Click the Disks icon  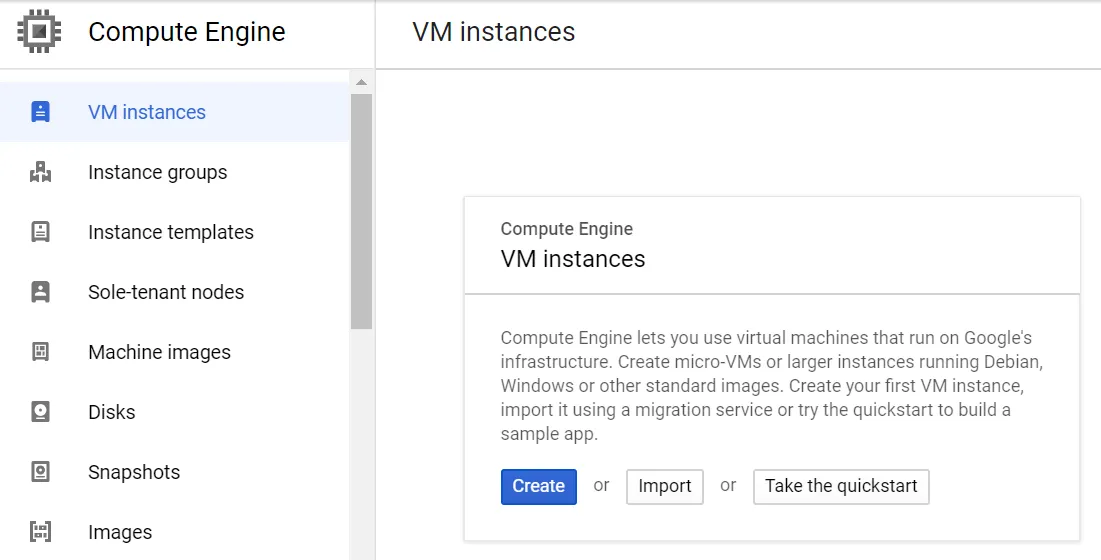41,412
